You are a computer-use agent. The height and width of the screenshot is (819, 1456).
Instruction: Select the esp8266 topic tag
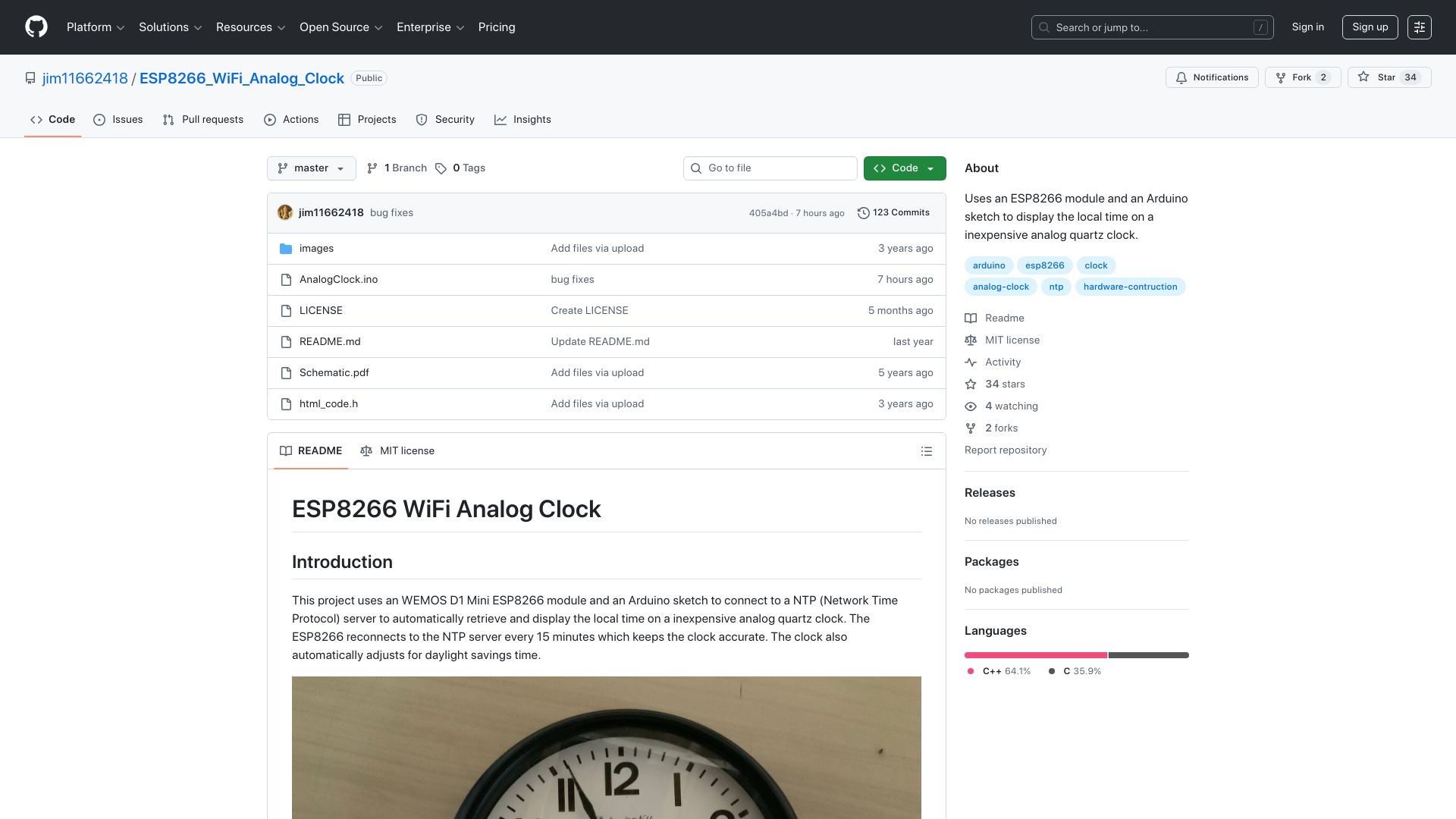1045,265
